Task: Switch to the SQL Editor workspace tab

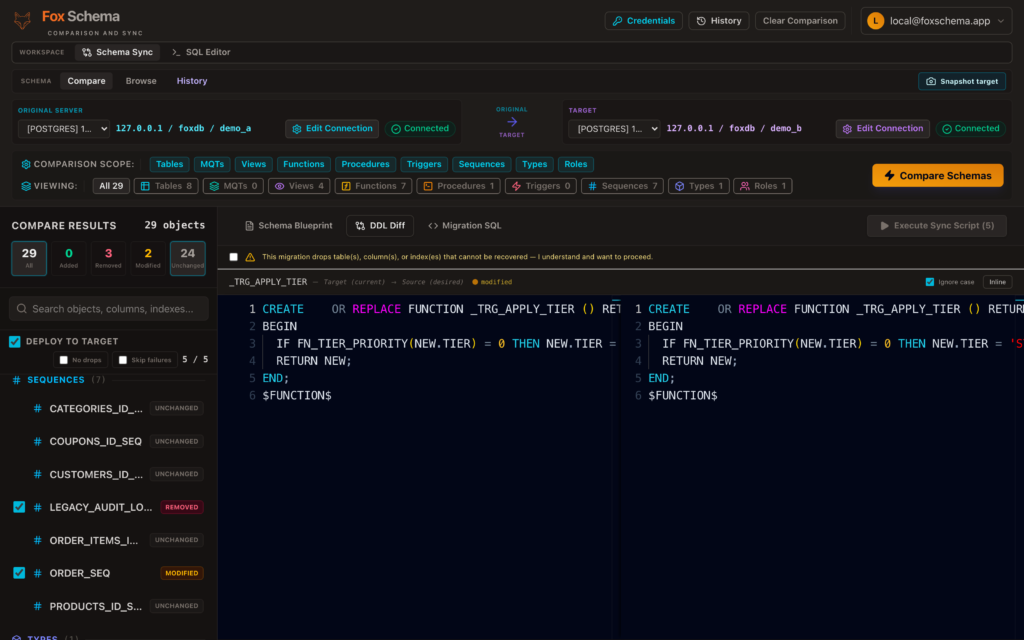Action: [201, 52]
